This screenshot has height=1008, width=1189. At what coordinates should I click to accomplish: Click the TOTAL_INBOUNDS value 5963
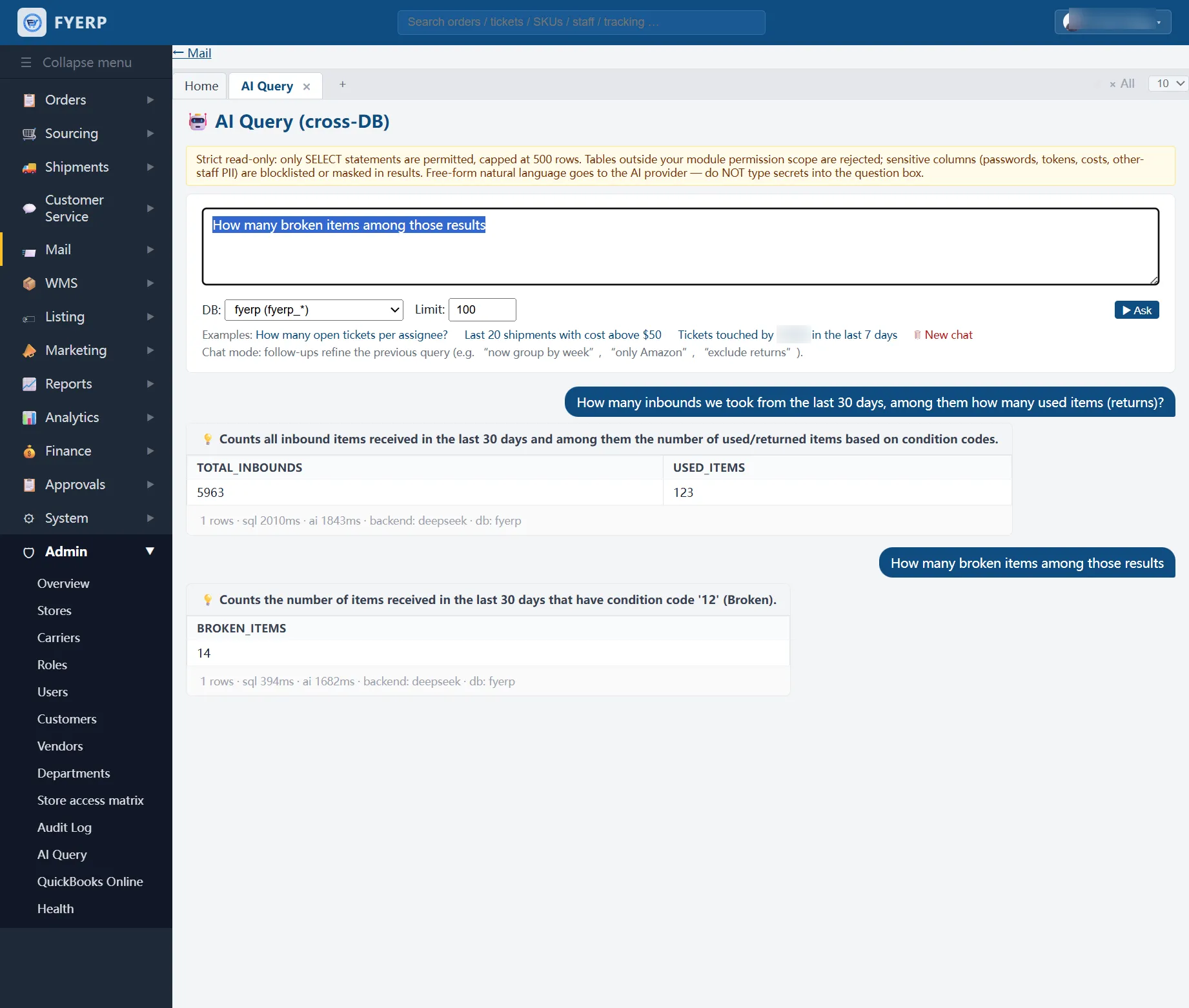(210, 492)
